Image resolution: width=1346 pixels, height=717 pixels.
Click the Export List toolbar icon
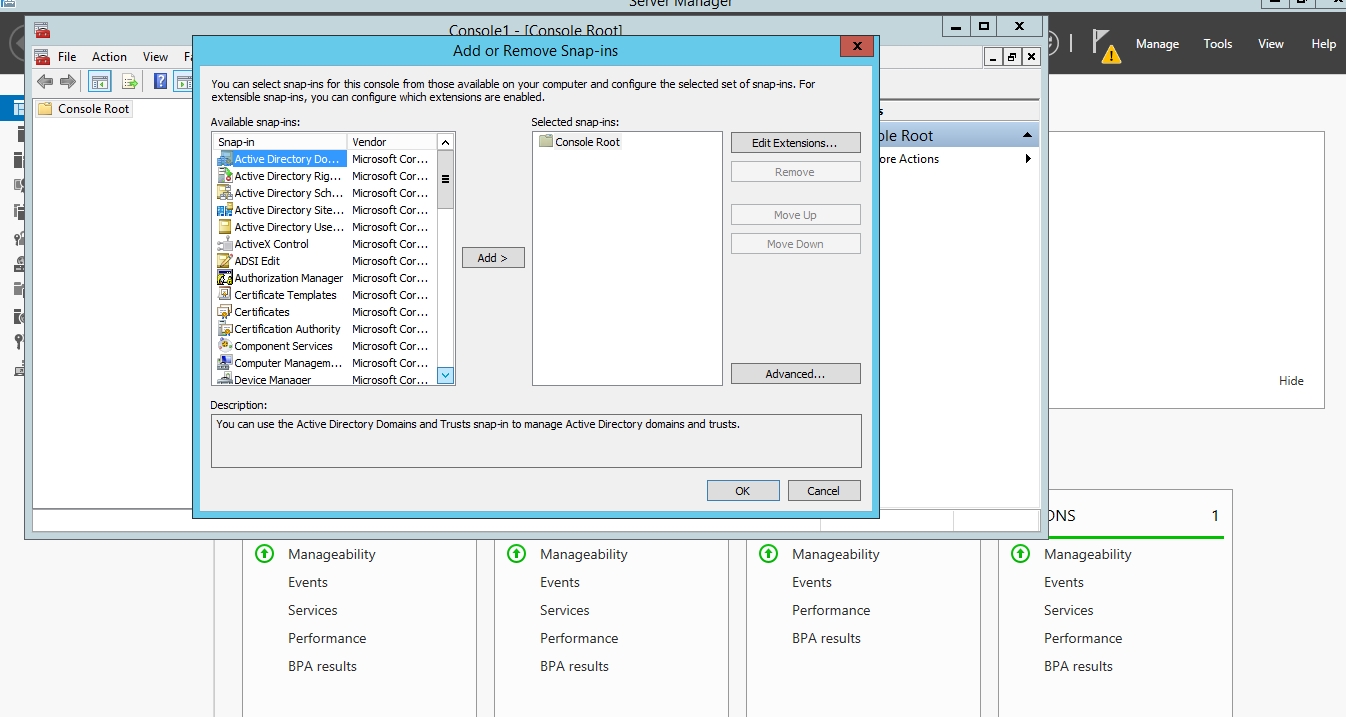coord(130,82)
